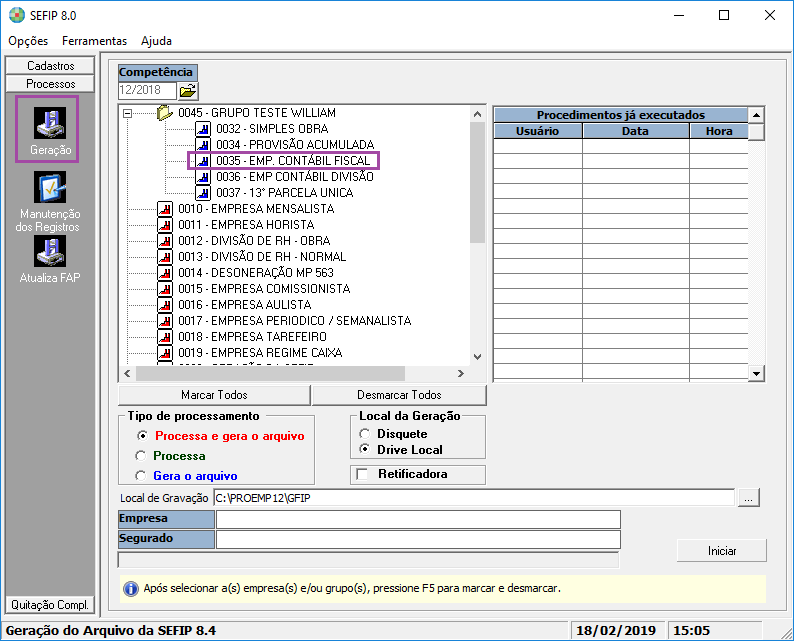Select tree row 0010 - EMPRESA MENSALISTA

[x=256, y=209]
